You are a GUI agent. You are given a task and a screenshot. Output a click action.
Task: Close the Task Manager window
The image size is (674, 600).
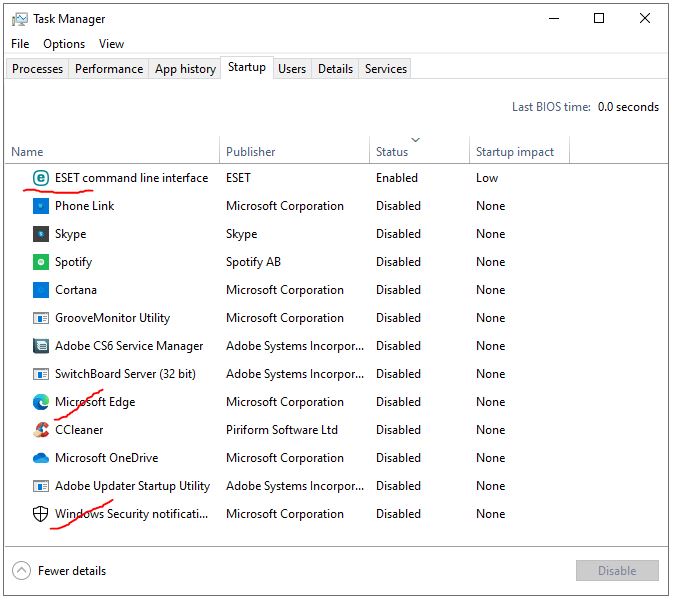pos(644,18)
